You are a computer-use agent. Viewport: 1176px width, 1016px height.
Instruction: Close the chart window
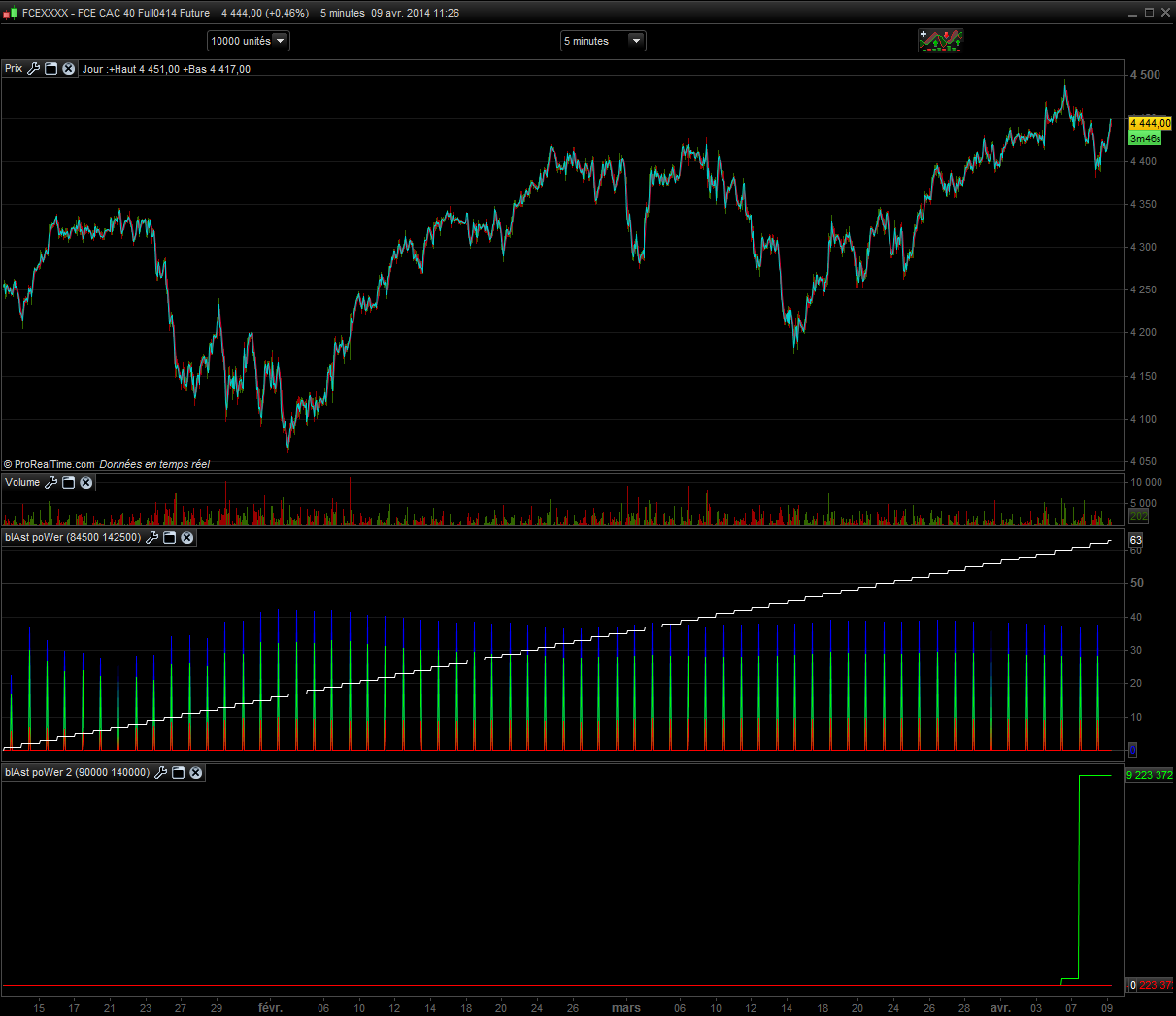[x=1165, y=13]
